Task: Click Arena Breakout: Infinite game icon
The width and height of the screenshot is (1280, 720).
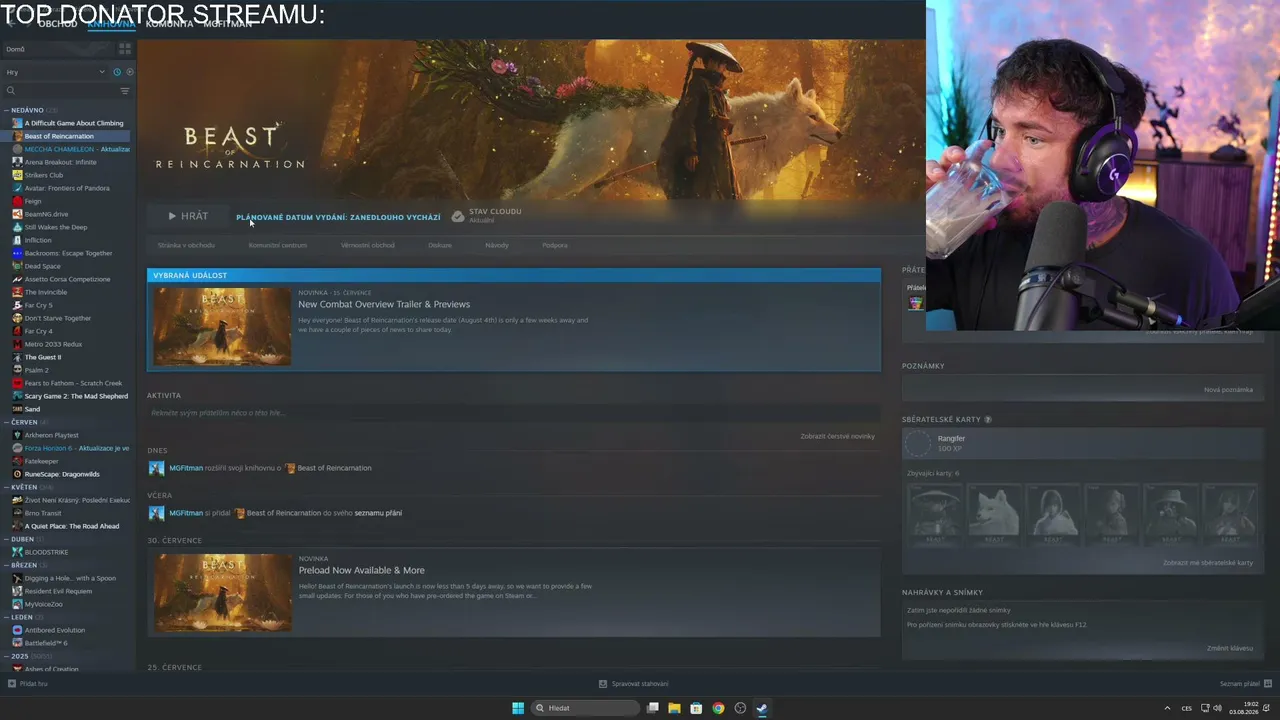Action: point(18,162)
